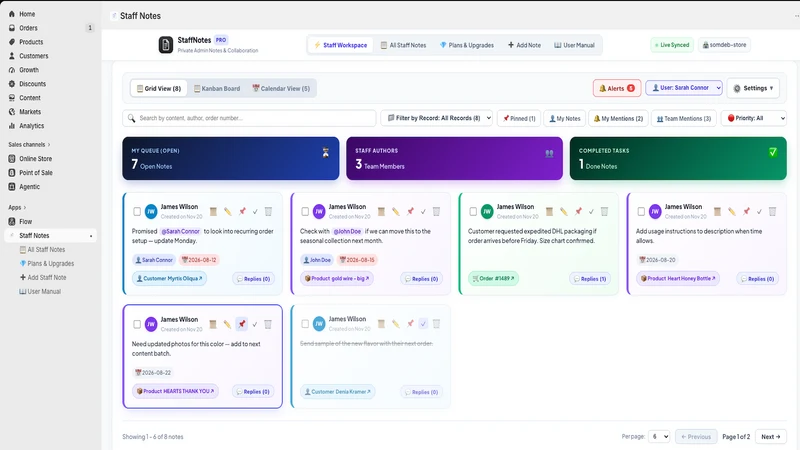The height and width of the screenshot is (450, 800).
Task: Go to the Next page button
Action: pos(770,437)
